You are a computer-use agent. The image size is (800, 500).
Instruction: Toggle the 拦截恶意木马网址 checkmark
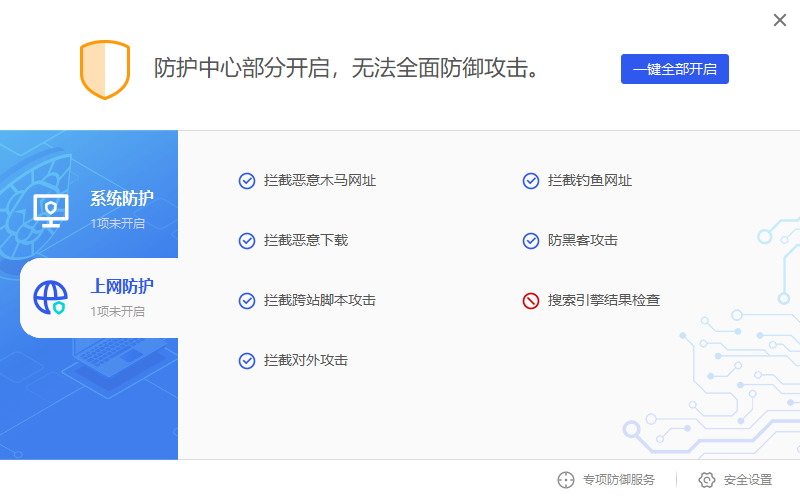(247, 181)
